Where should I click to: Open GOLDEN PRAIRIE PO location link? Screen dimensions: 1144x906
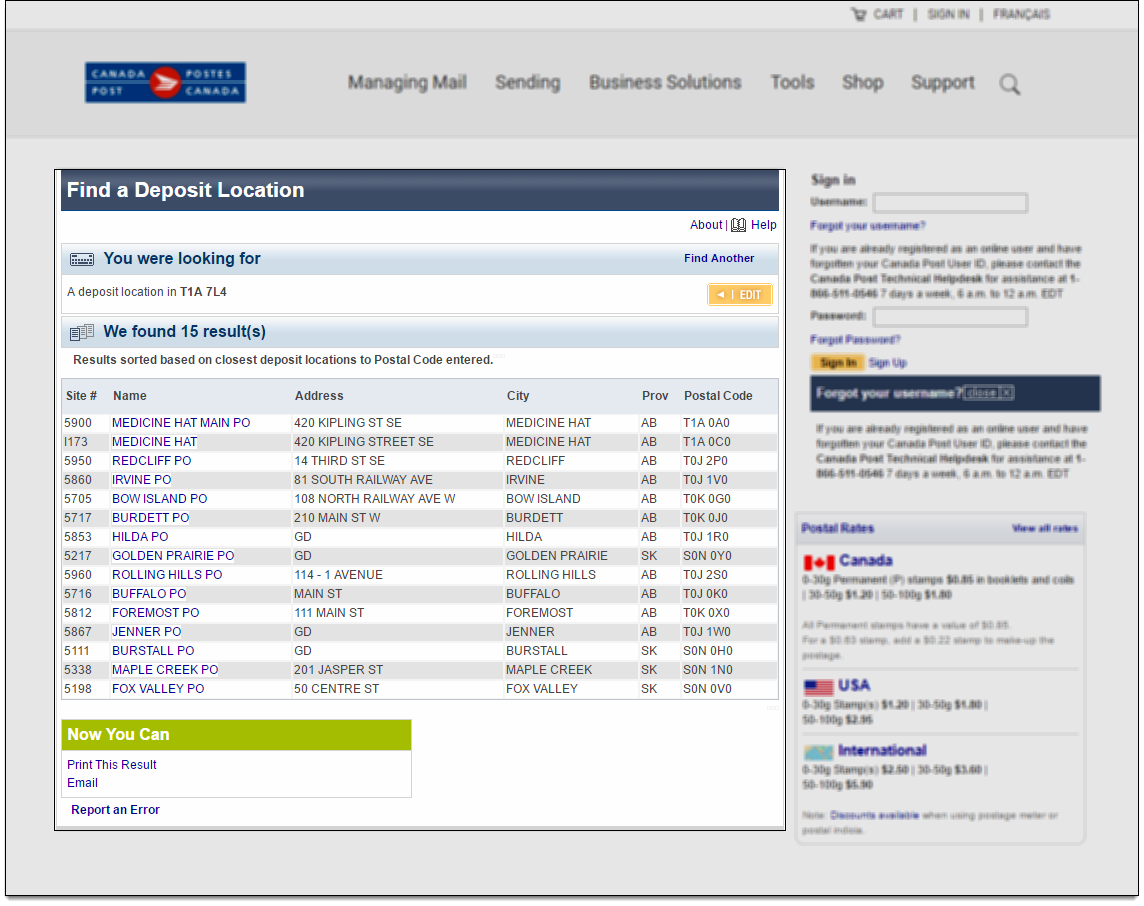(x=173, y=556)
